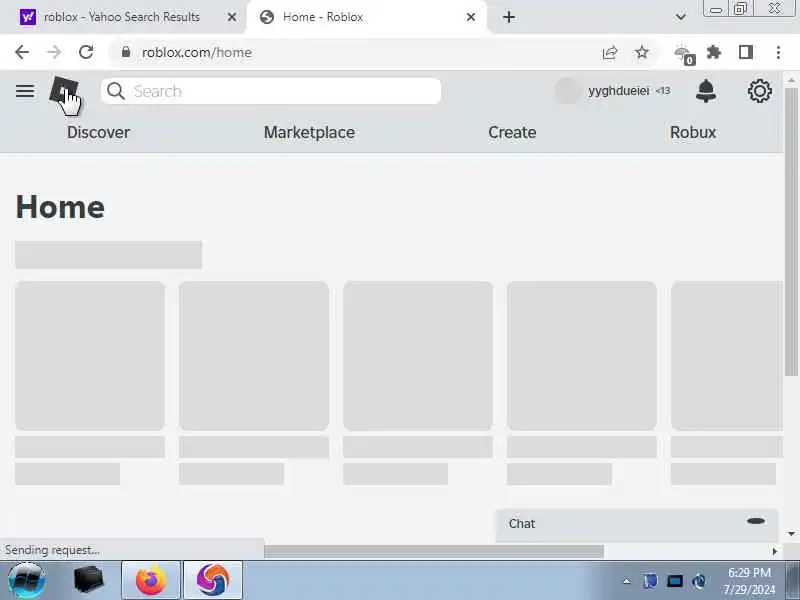800x600 pixels.
Task: Reload the current page
Action: tap(86, 52)
